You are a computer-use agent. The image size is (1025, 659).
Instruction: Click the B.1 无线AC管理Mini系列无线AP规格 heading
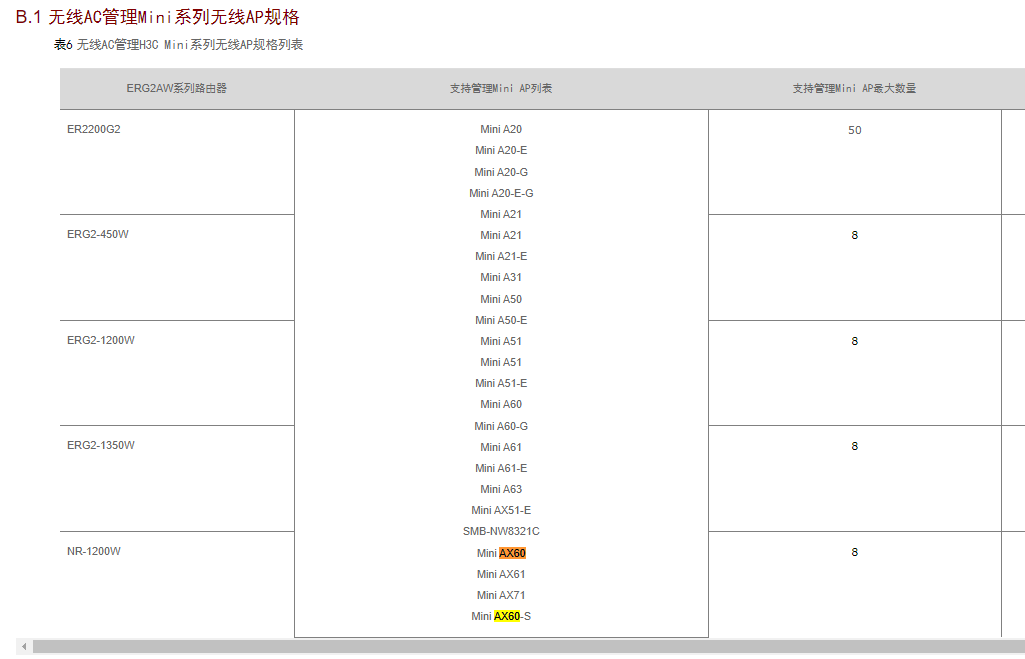coord(157,17)
